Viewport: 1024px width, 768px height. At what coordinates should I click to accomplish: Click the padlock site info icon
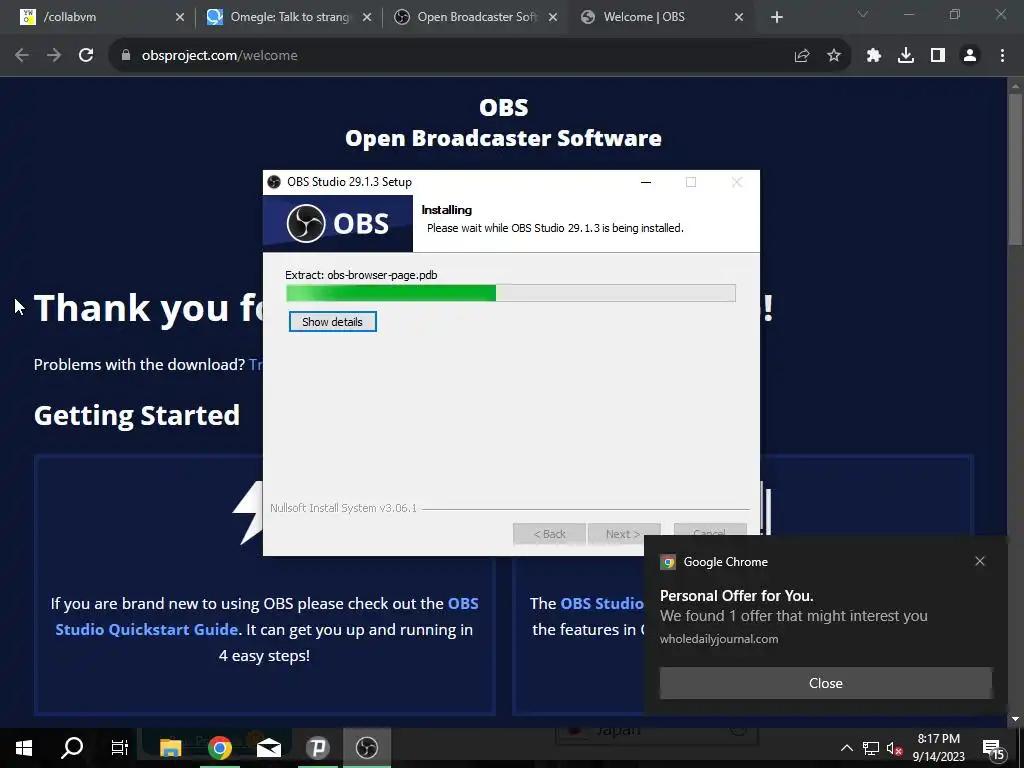[126, 56]
